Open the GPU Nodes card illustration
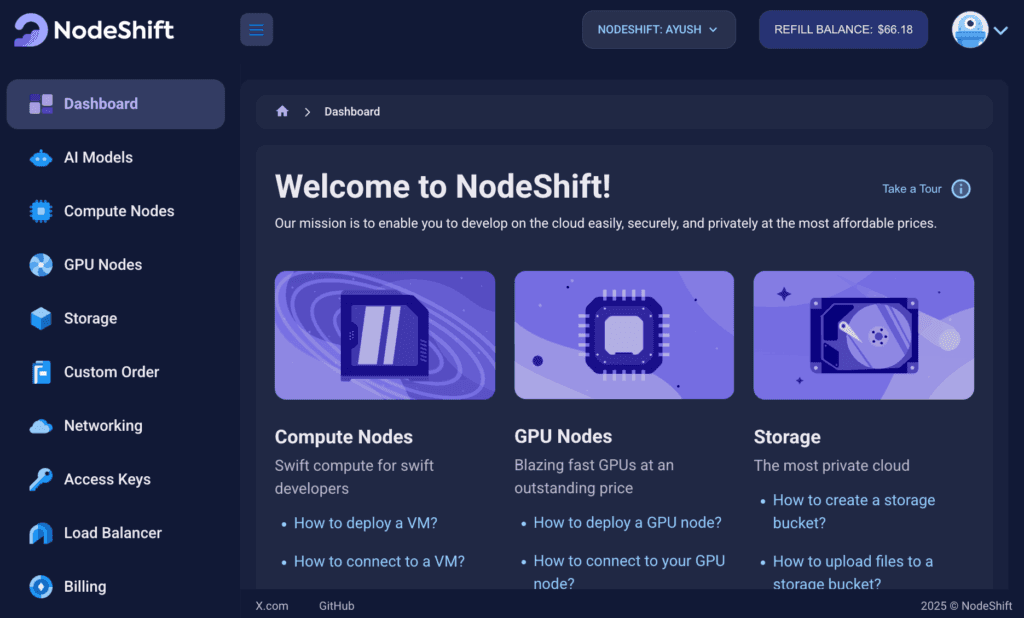 [624, 335]
